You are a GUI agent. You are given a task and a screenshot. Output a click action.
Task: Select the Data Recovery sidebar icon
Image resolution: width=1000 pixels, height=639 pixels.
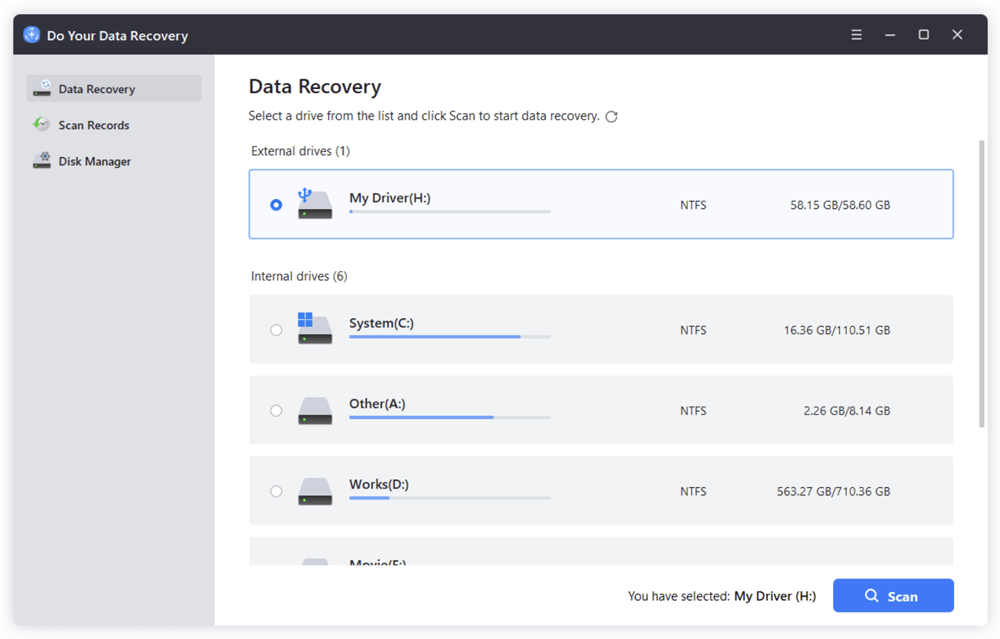(42, 88)
